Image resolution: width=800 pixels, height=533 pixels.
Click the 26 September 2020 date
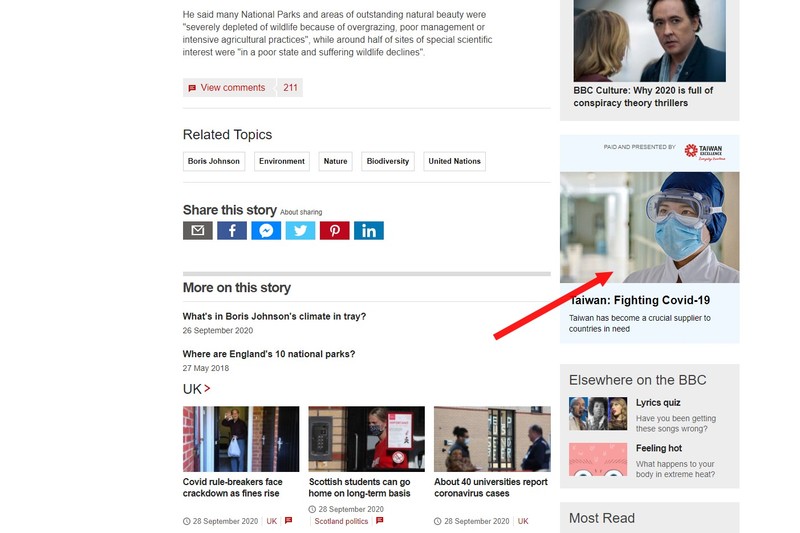pos(218,331)
